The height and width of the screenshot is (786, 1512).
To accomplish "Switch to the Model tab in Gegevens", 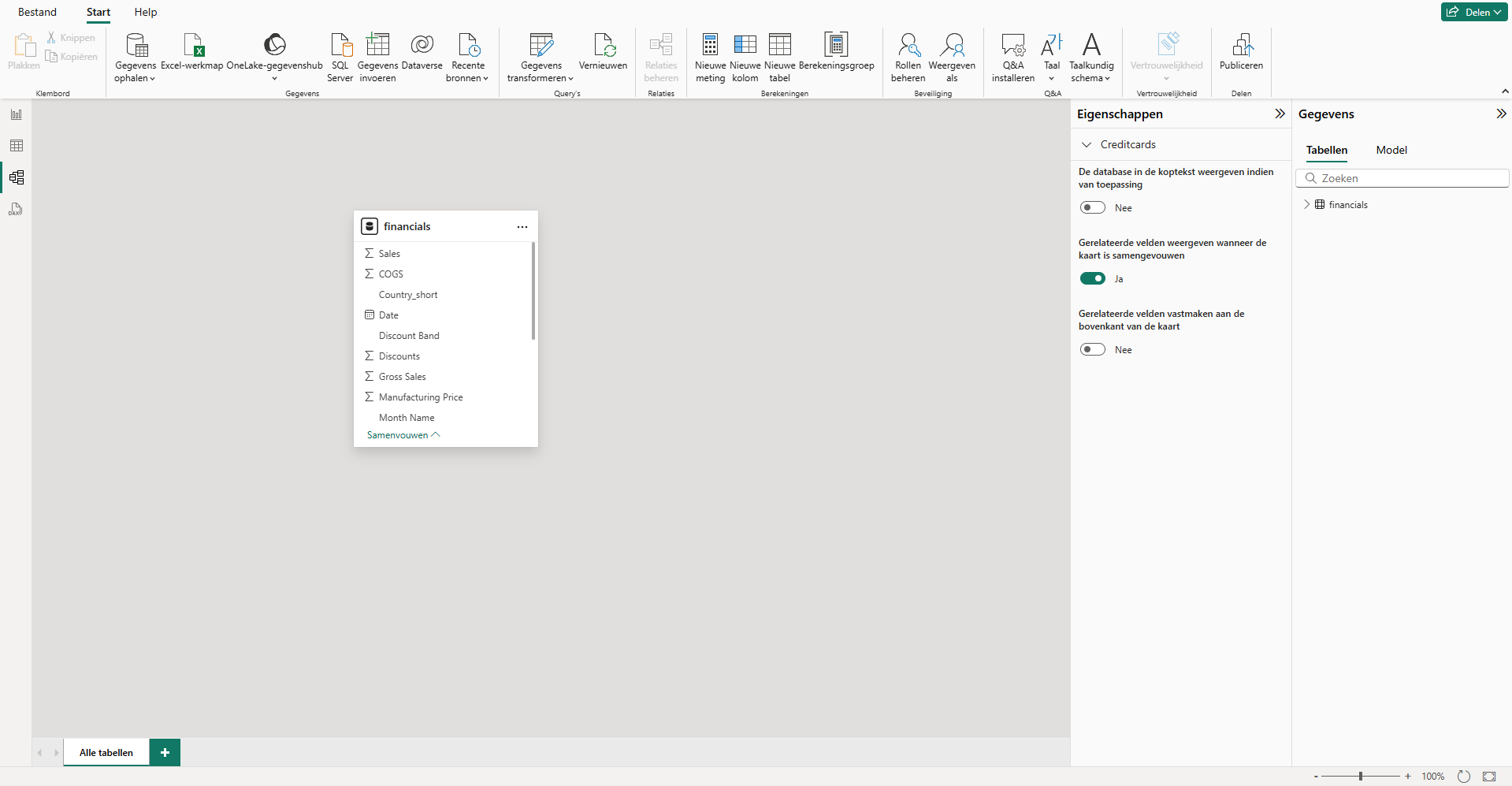I will click(1391, 150).
